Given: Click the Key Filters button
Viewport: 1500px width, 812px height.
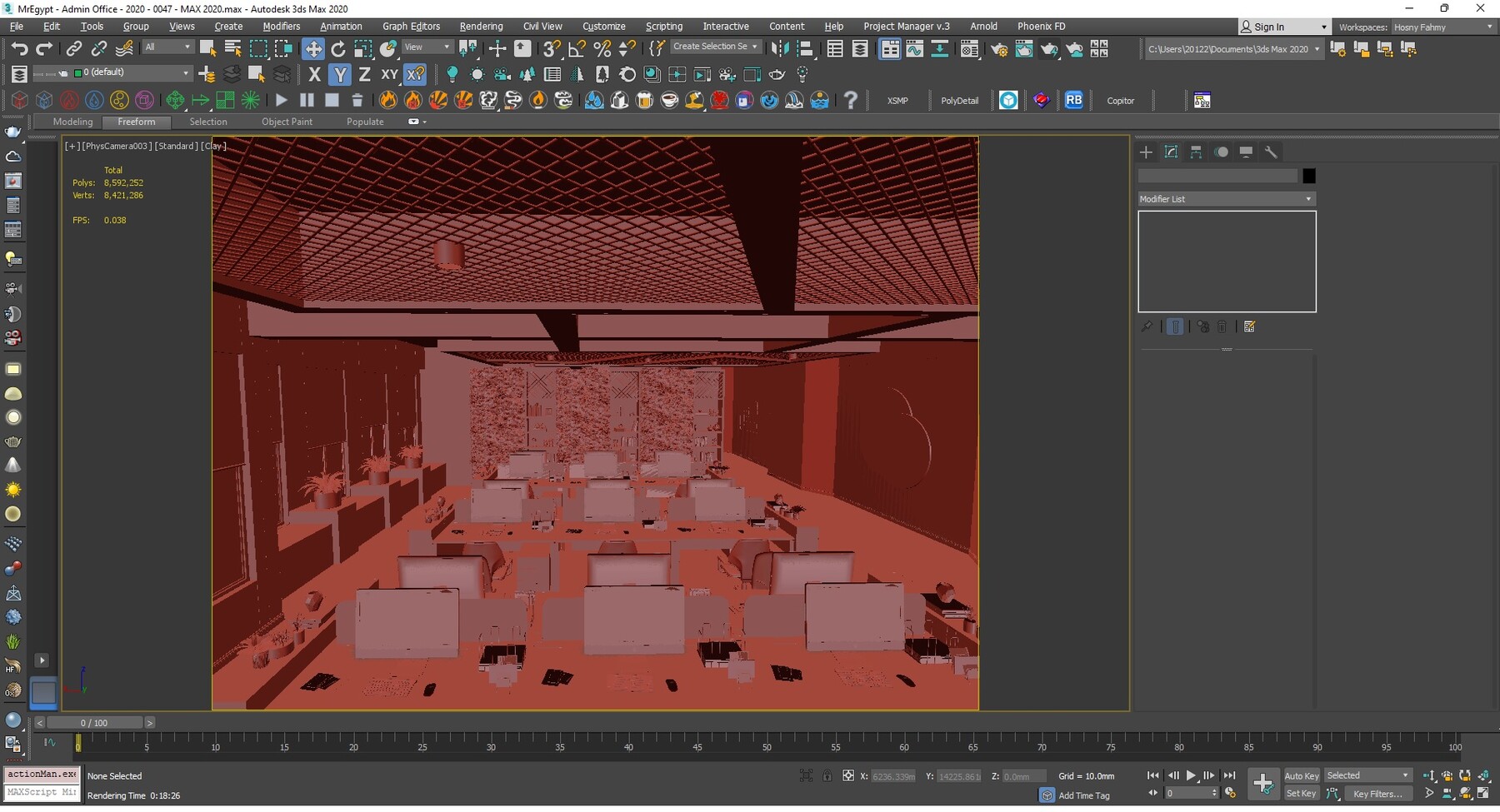Looking at the screenshot, I should tap(1377, 794).
